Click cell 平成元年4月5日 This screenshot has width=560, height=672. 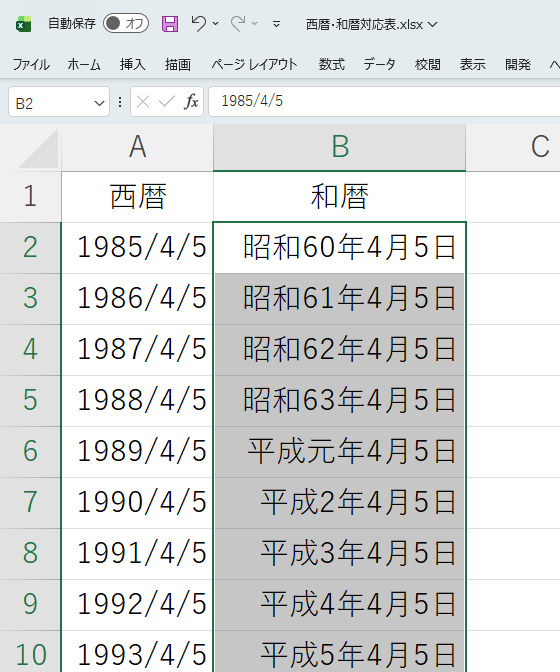[339, 452]
